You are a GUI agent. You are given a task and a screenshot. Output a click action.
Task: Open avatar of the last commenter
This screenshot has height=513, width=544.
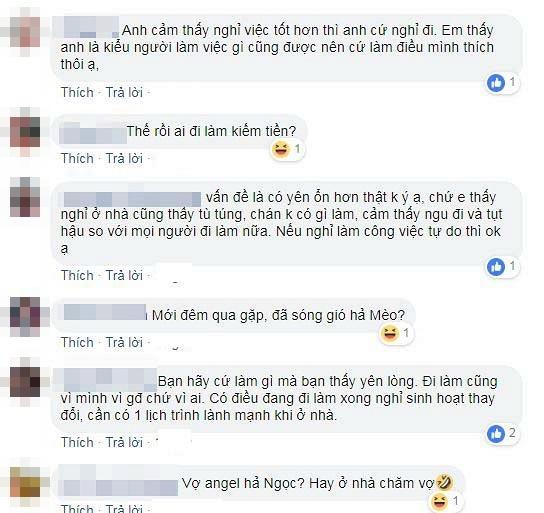tap(25, 482)
